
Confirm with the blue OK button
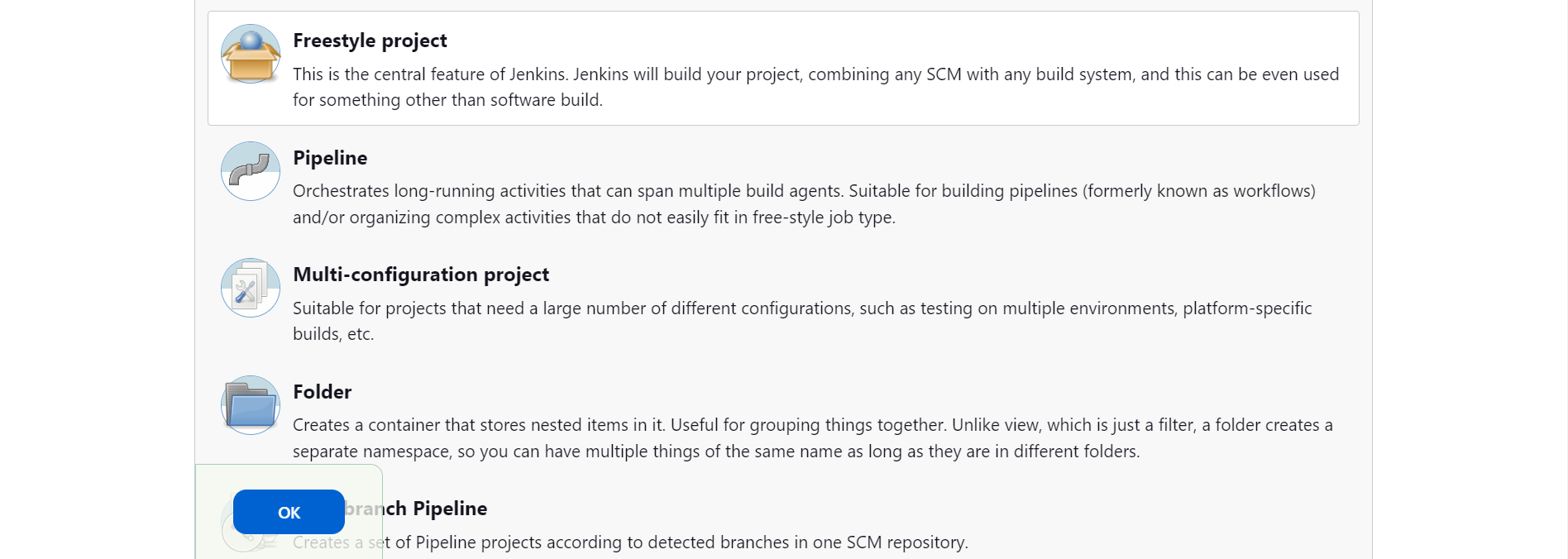coord(289,512)
